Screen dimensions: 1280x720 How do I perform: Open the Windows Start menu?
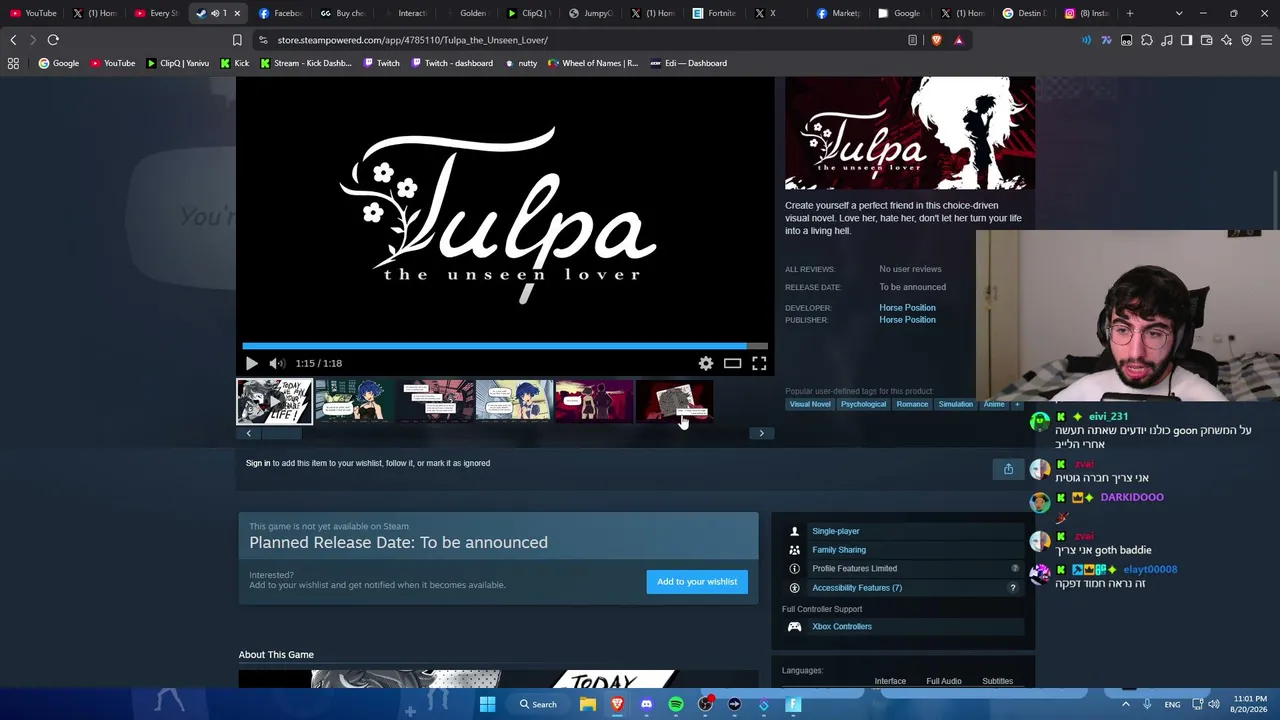(487, 705)
